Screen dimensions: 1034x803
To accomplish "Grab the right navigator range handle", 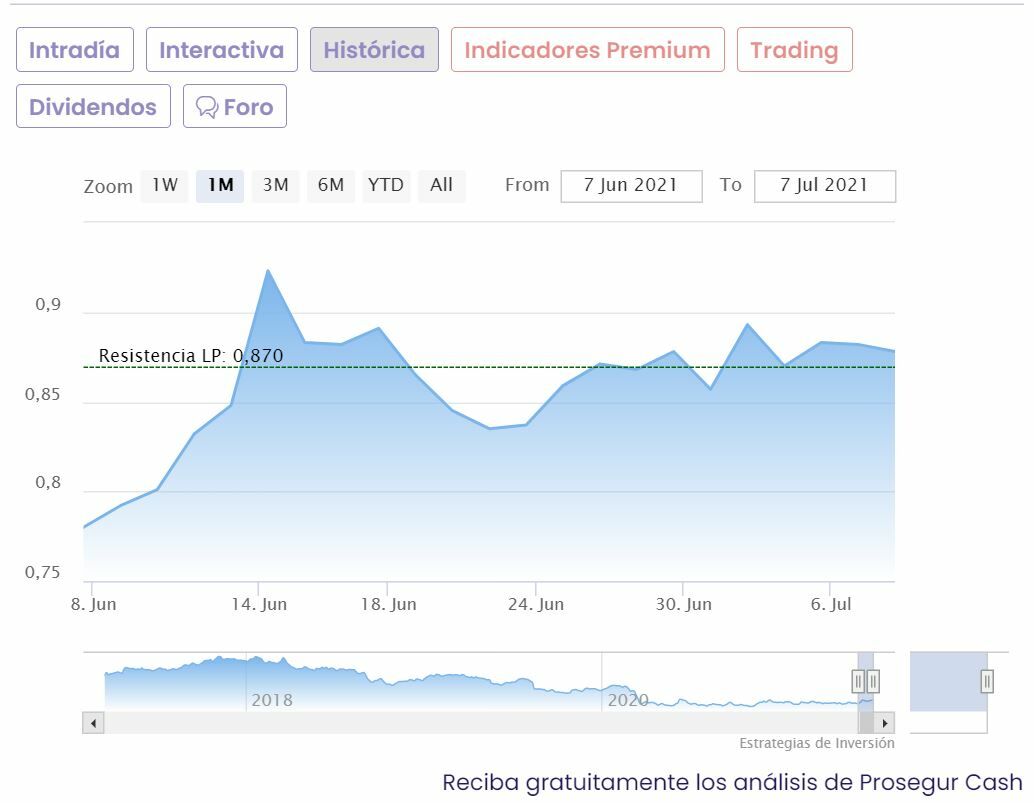I will [x=873, y=682].
